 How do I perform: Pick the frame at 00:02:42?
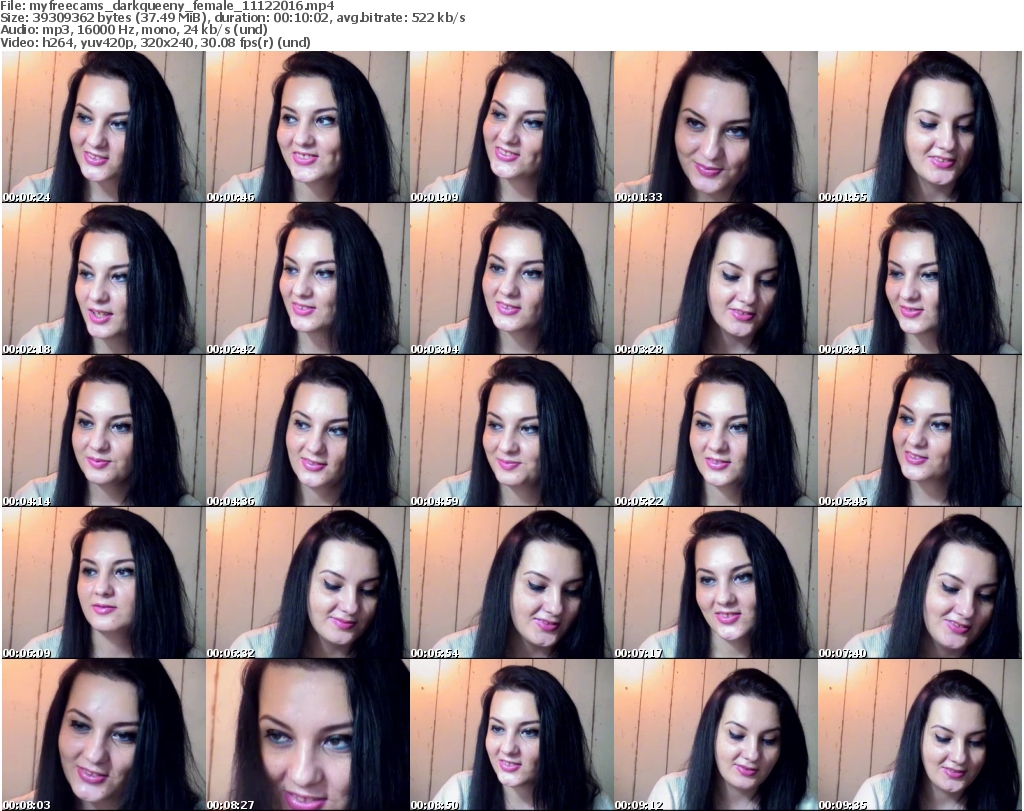click(x=307, y=279)
